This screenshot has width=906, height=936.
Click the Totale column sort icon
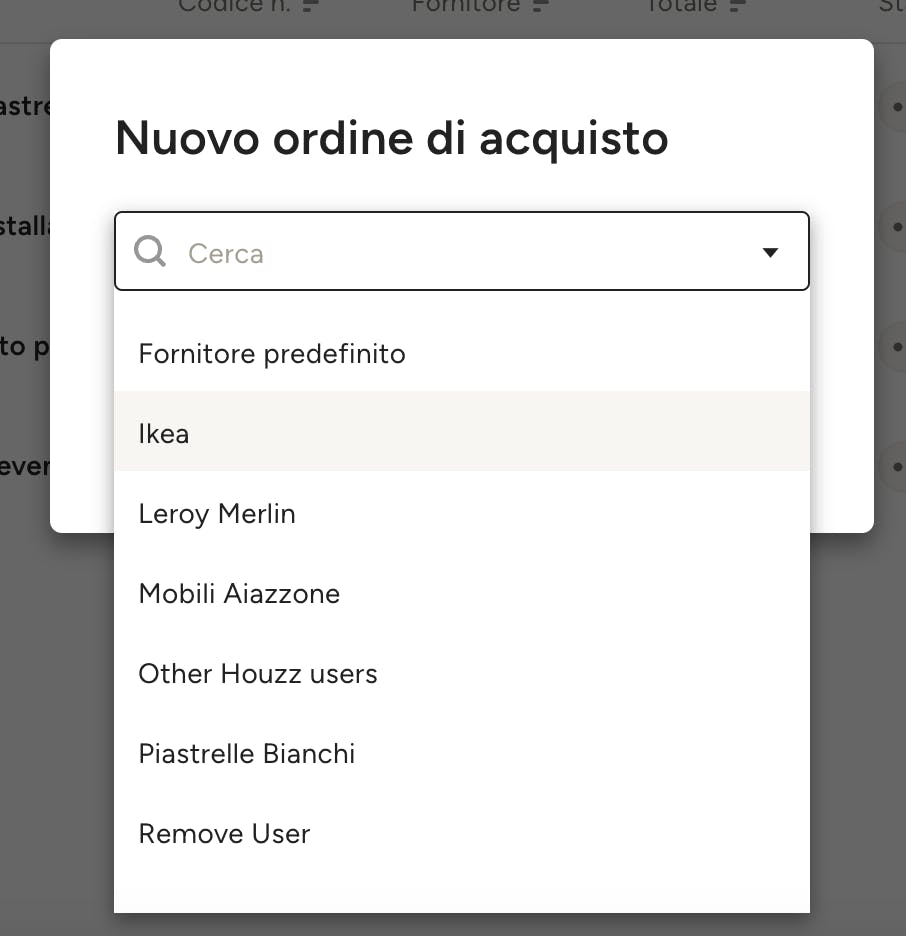tap(738, 5)
